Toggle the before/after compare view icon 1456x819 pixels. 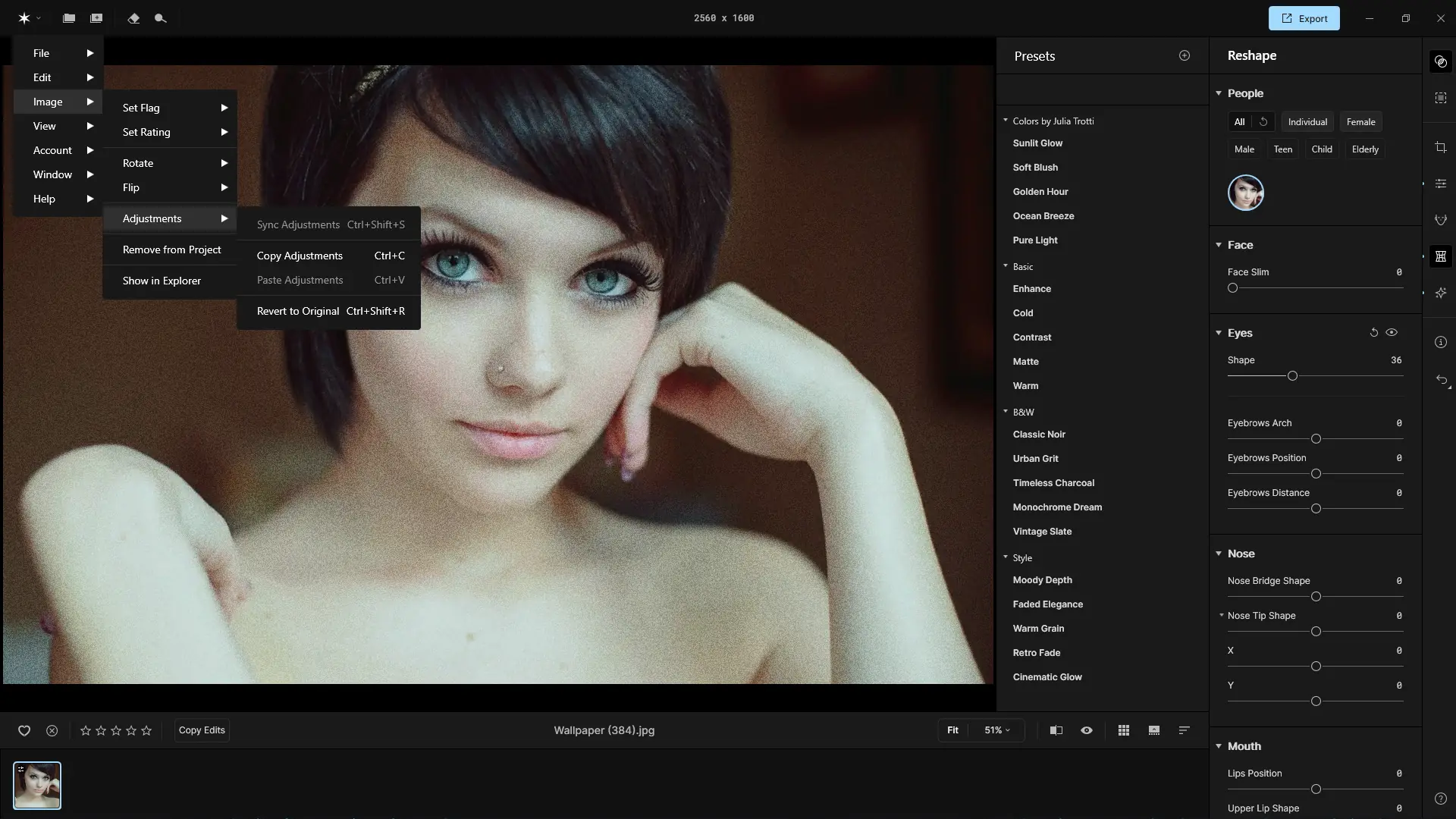1056,730
